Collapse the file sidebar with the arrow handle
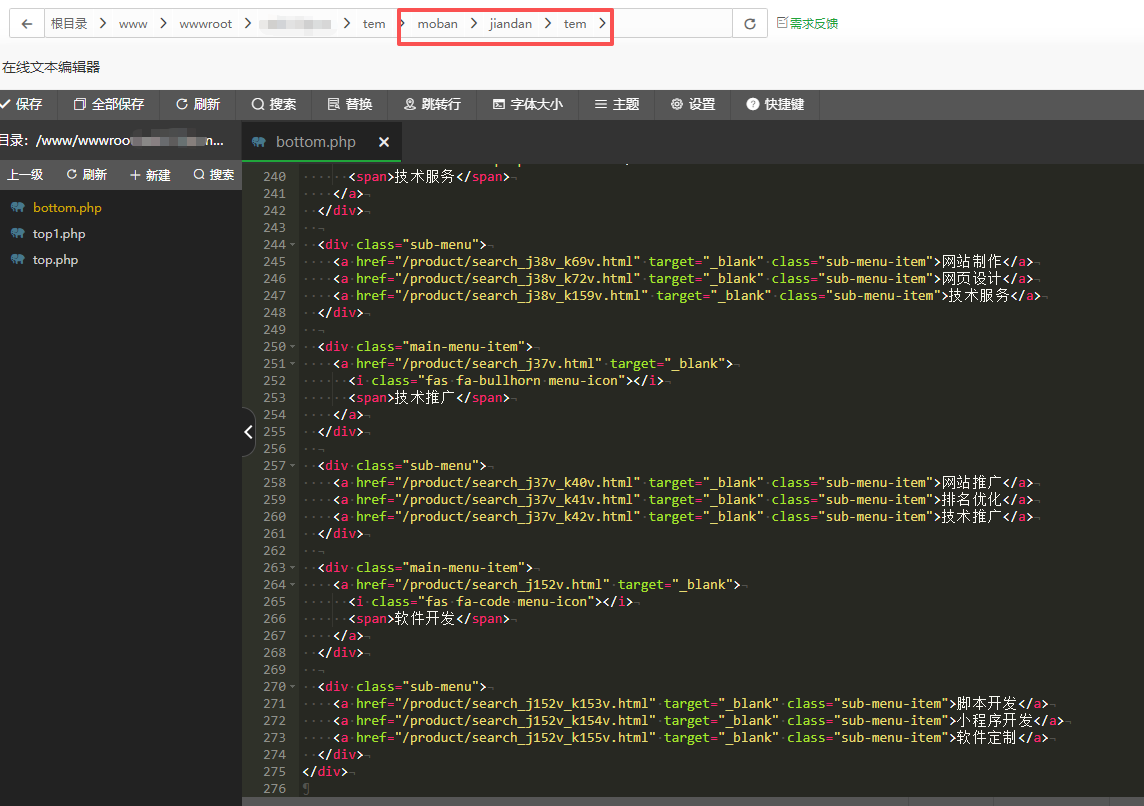The width and height of the screenshot is (1144, 806). [248, 432]
